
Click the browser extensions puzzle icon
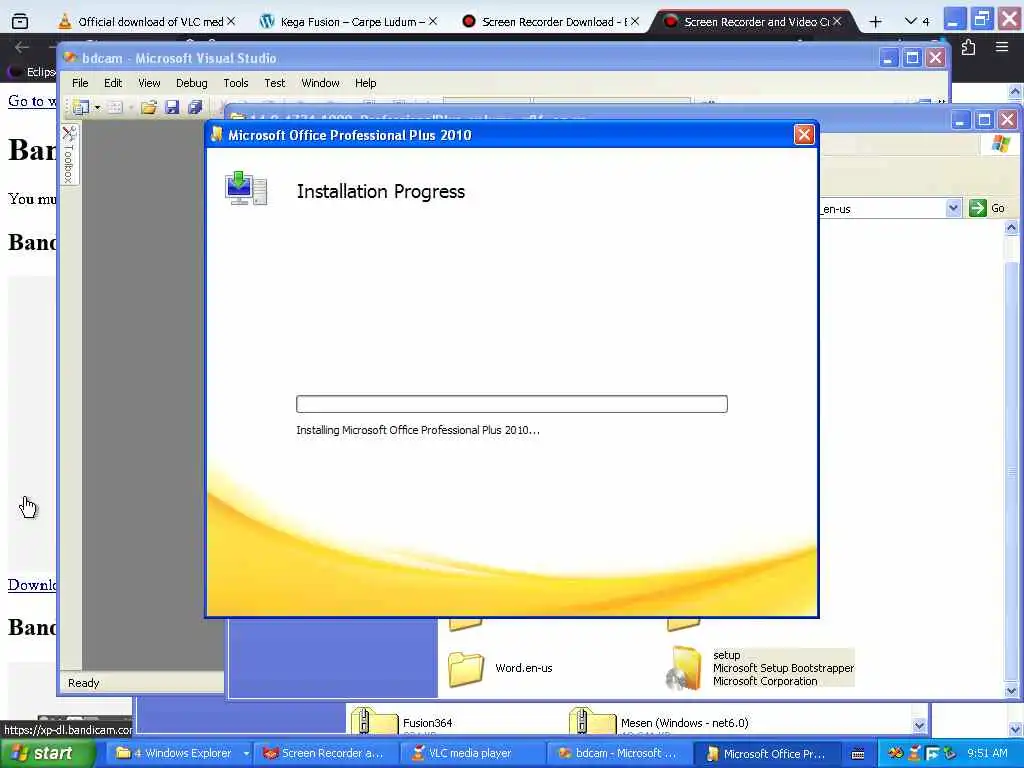(x=968, y=47)
